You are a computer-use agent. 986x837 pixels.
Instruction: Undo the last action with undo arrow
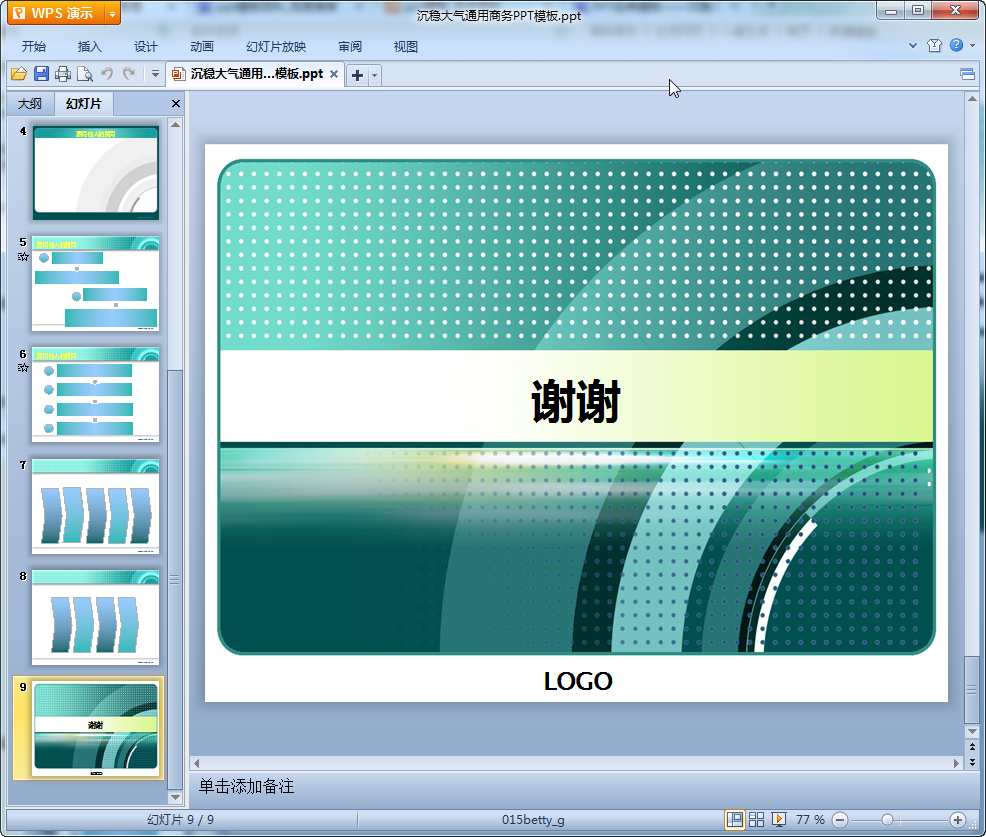tap(107, 74)
